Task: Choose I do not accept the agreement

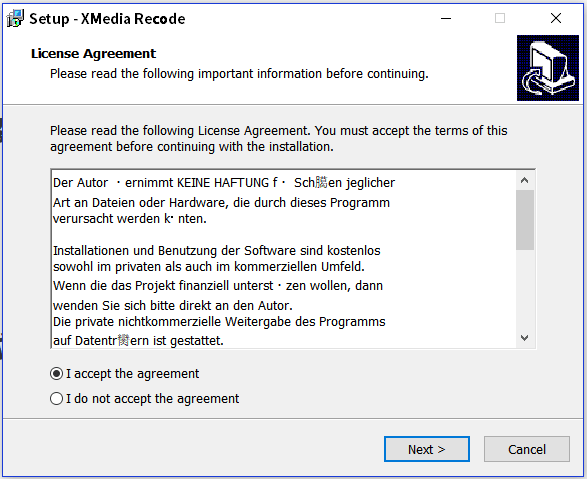Action: 145,399
